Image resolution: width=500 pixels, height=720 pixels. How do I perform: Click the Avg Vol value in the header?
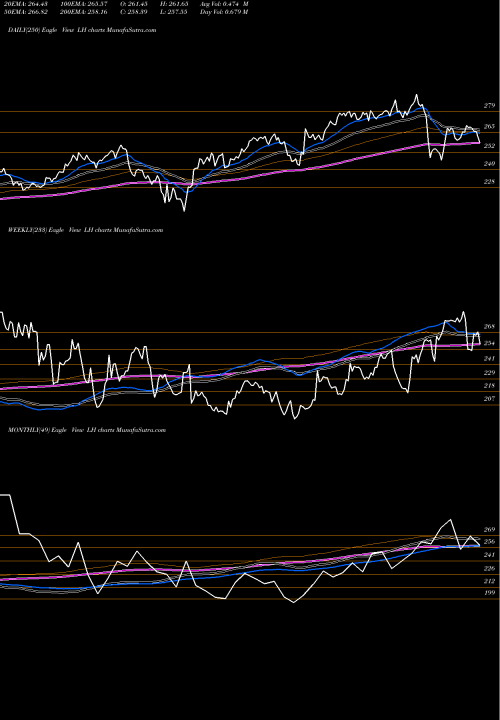[x=224, y=4]
